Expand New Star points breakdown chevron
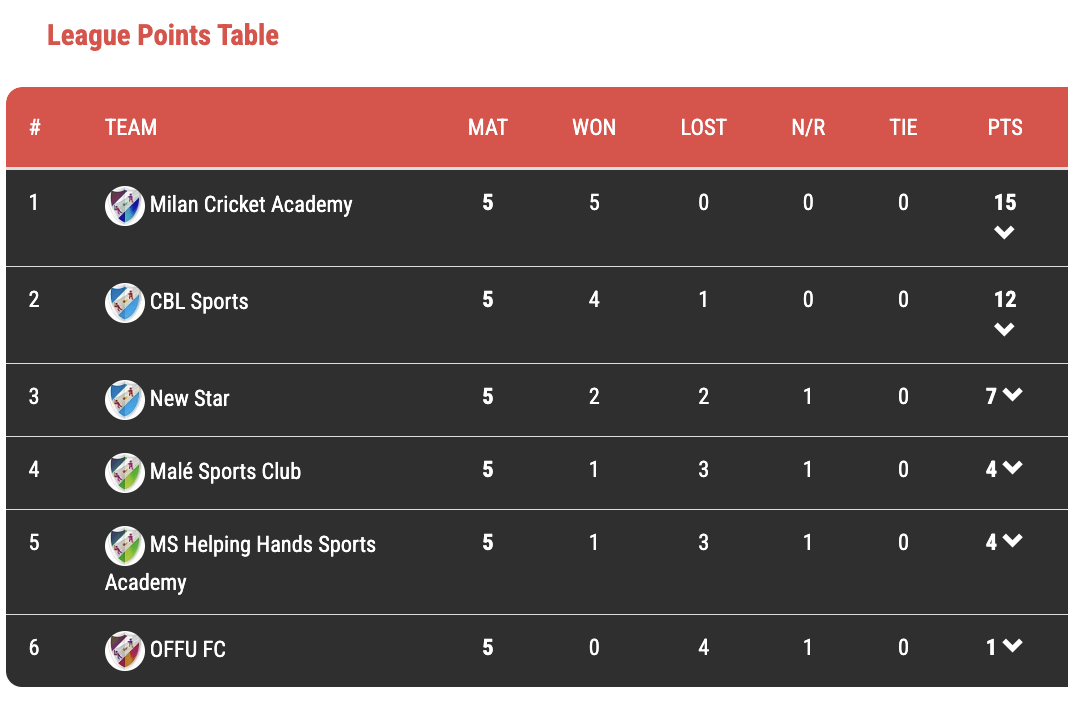Screen dimensions: 1068x718 pos(1013,395)
